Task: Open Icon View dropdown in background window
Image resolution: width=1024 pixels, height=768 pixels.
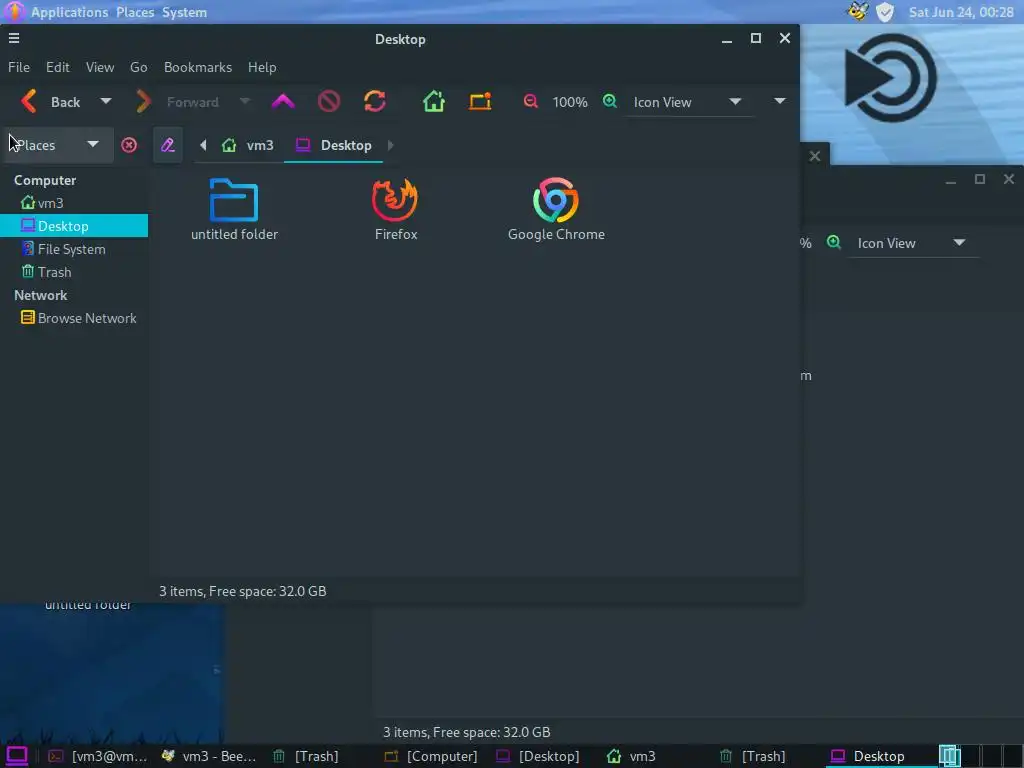Action: click(x=912, y=243)
